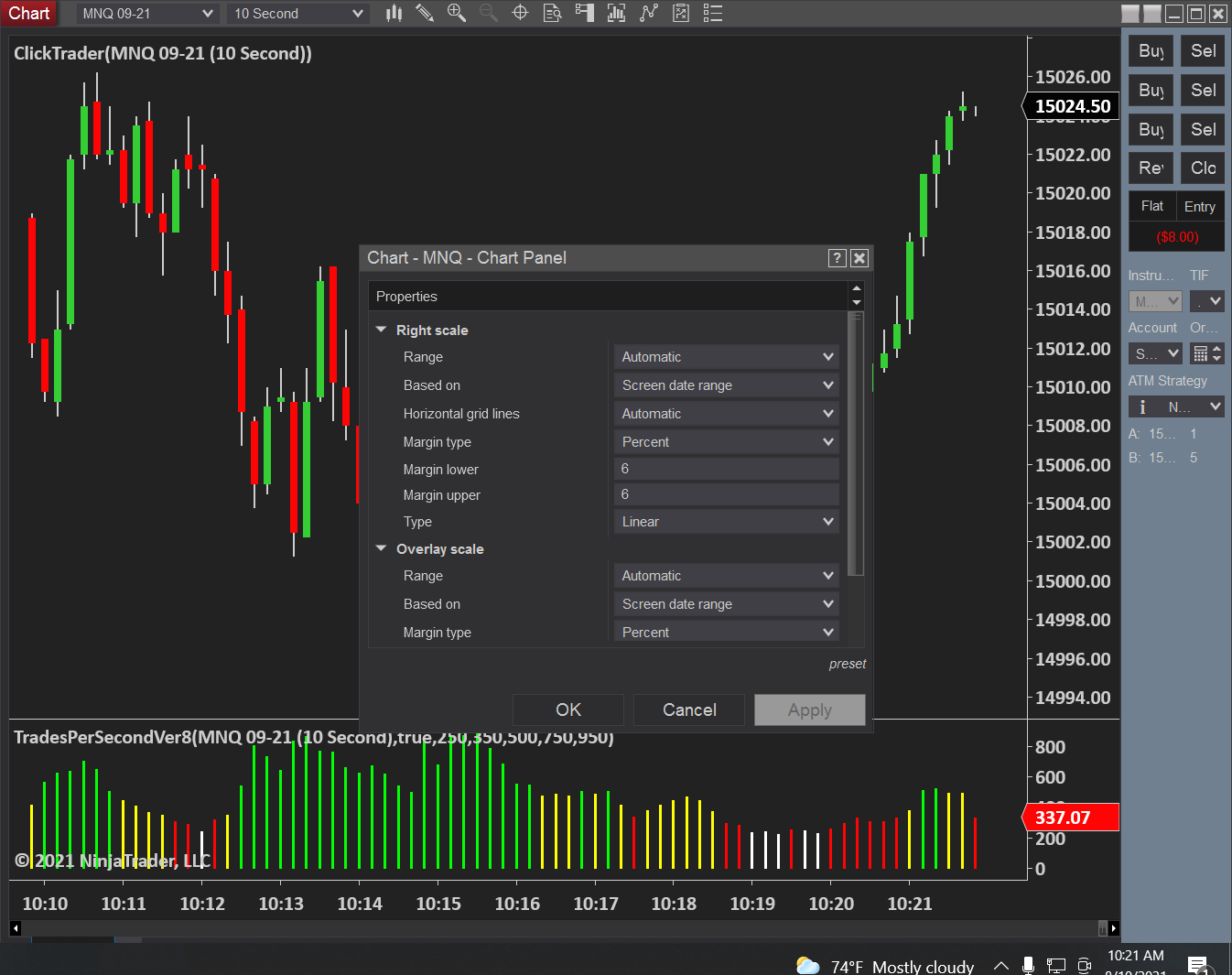
Task: Click the ATM Strategy info icon
Action: (x=1142, y=406)
